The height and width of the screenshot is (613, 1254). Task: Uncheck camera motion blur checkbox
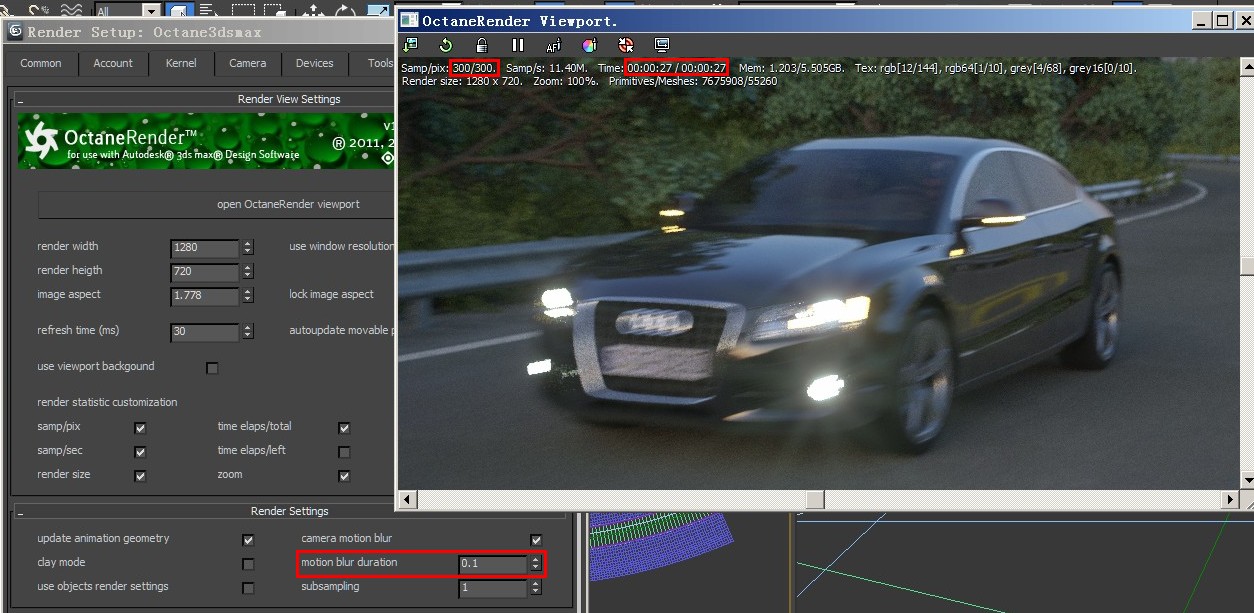[536, 540]
